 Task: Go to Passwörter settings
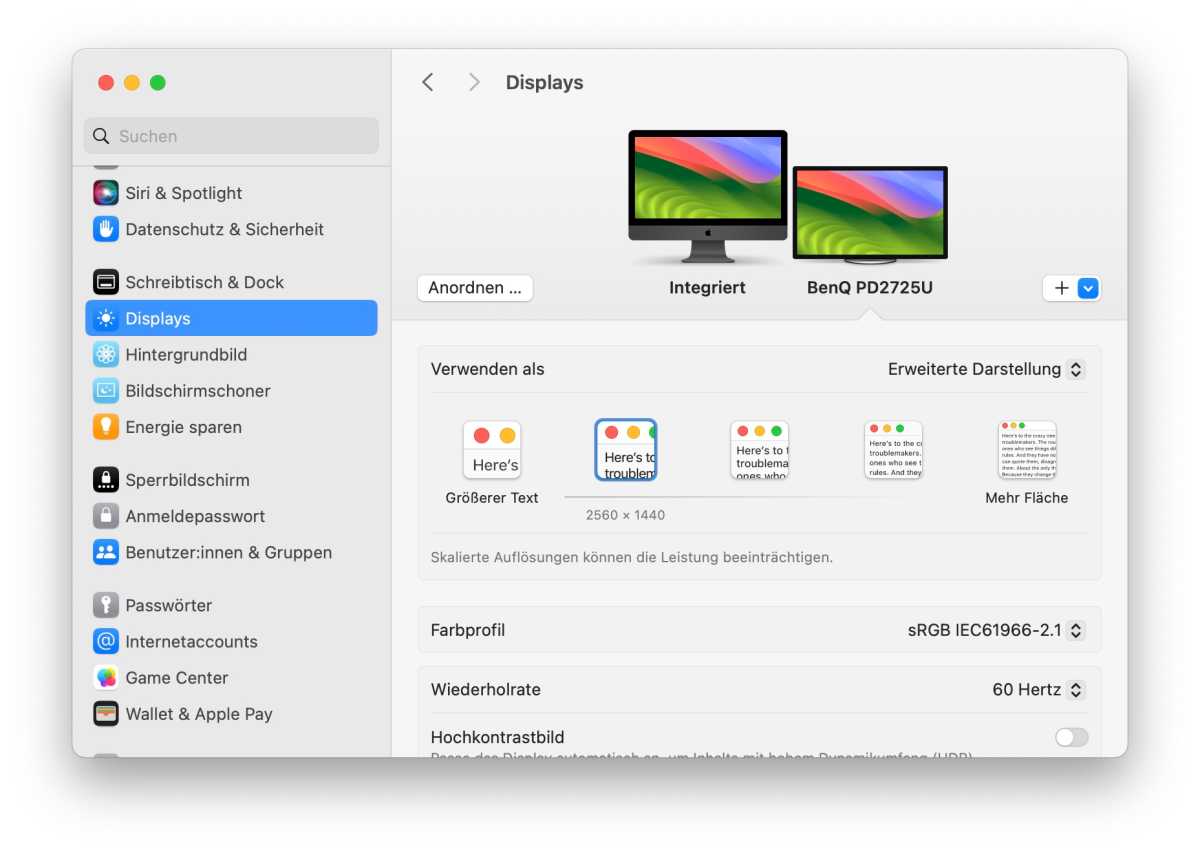point(231,605)
